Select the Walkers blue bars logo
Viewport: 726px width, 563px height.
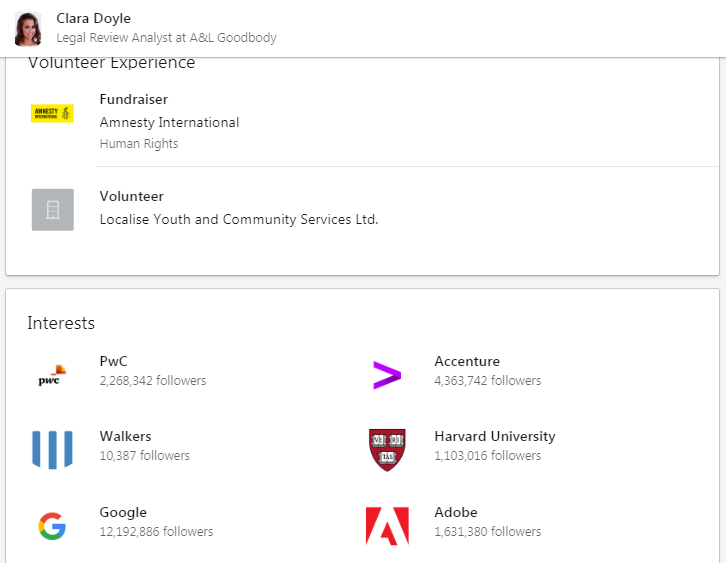[52, 450]
